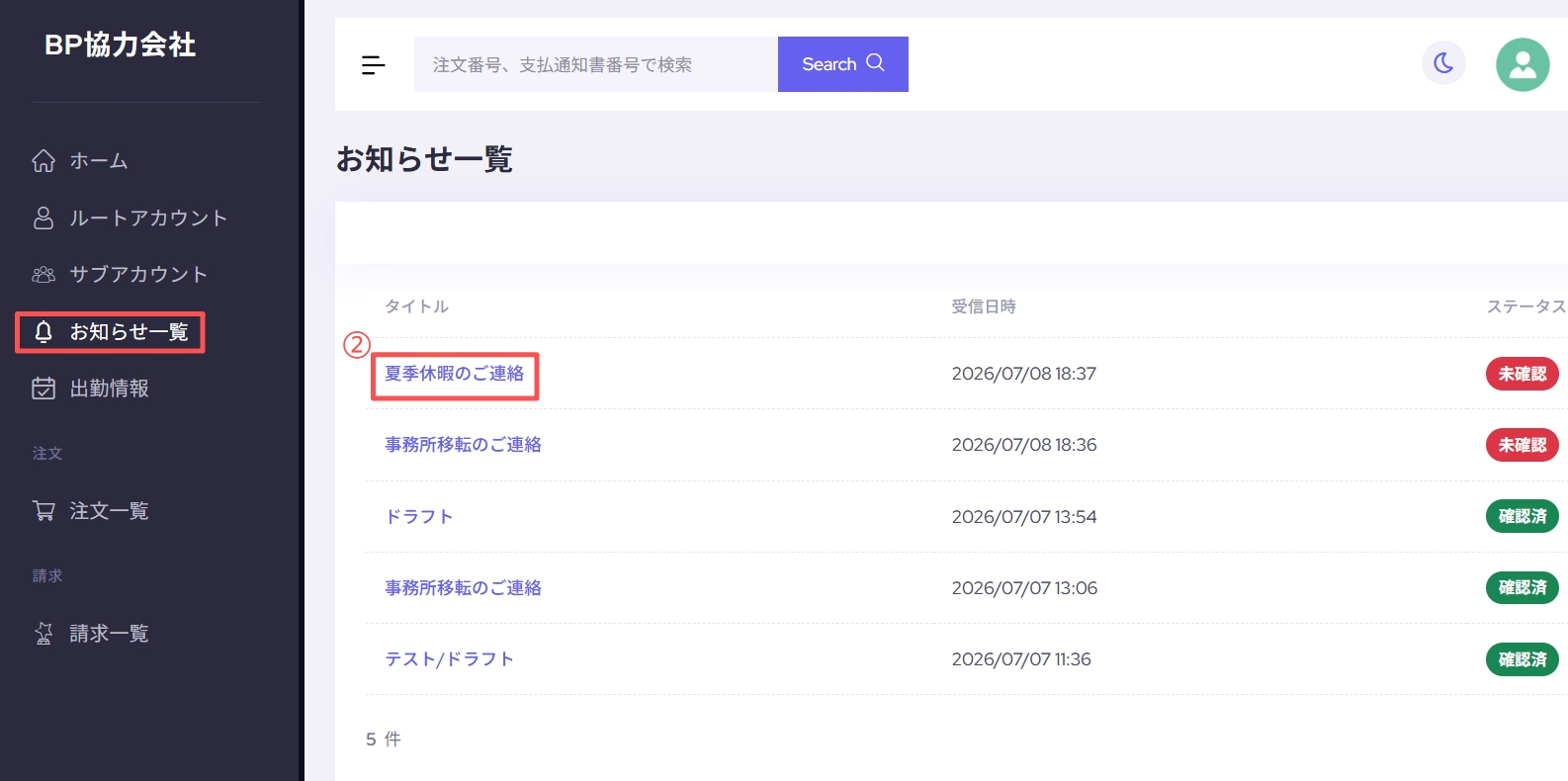Click the ステータス column header

coord(1526,306)
